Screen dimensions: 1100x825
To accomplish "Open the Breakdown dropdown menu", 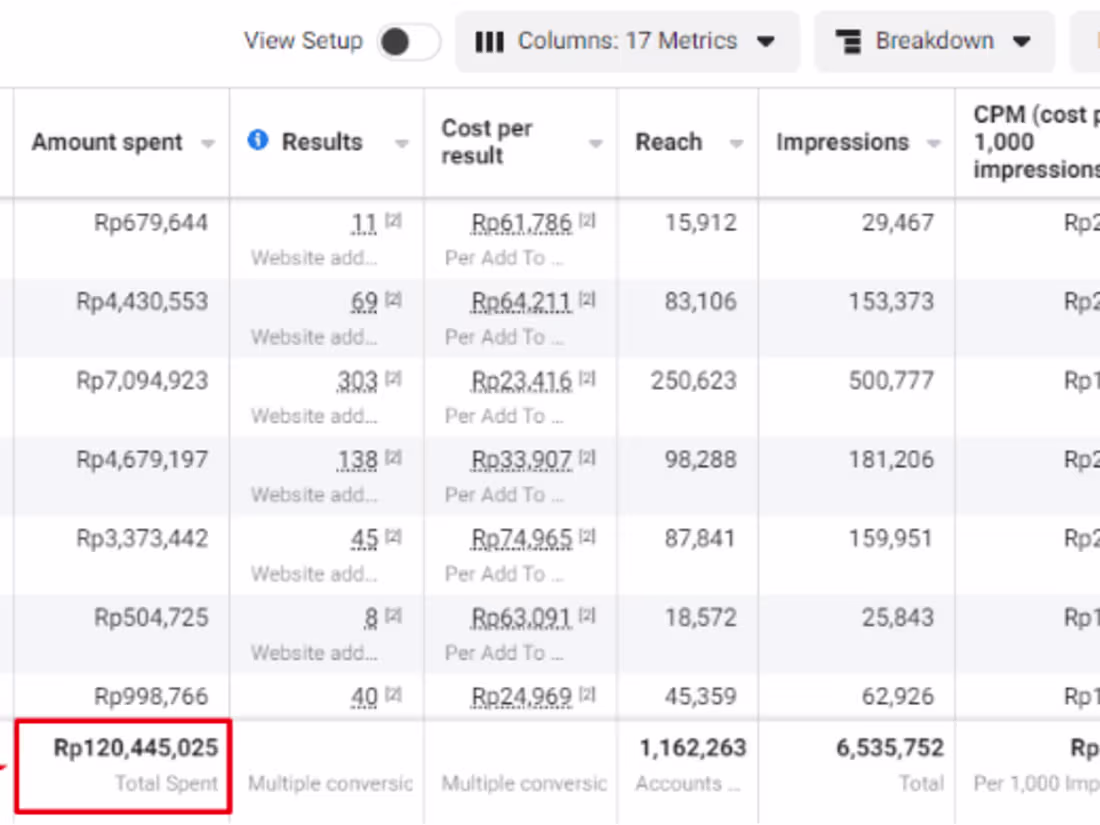I will point(934,42).
